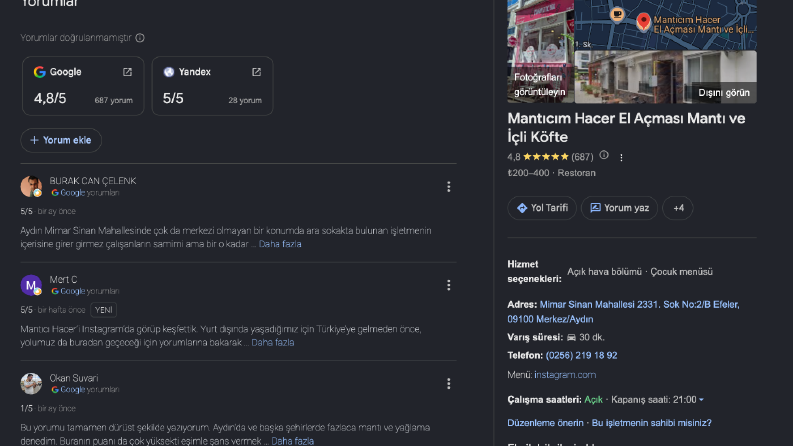The image size is (793, 446).
Task: Click the Yandex logo in rating card
Action: pos(169,72)
